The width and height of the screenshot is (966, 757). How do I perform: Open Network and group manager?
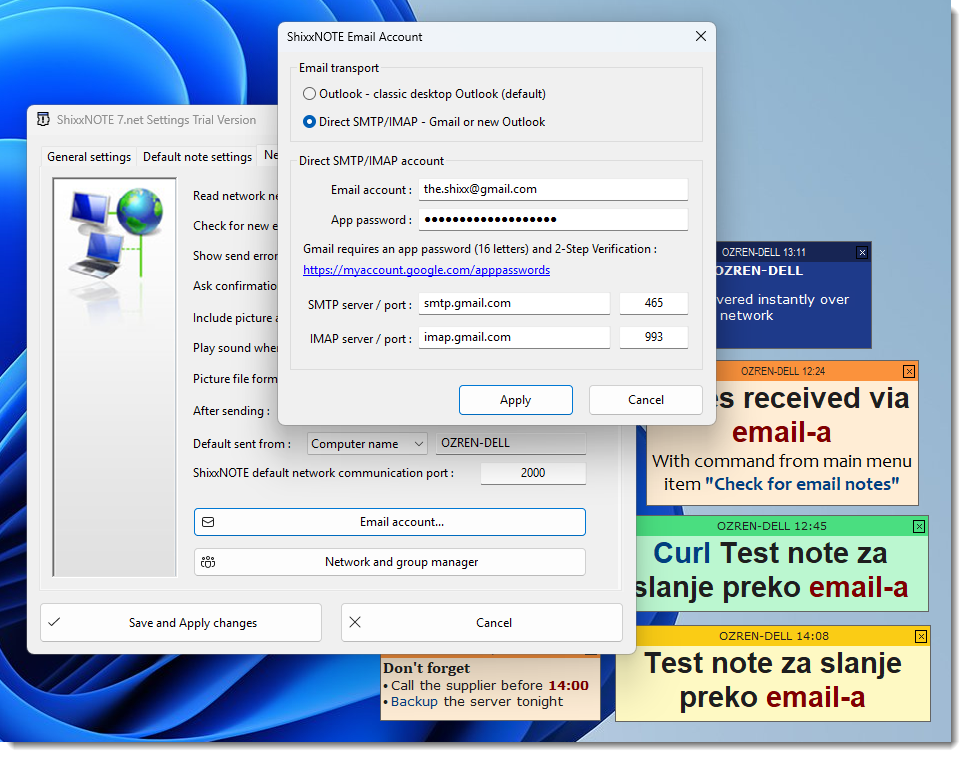coord(389,562)
